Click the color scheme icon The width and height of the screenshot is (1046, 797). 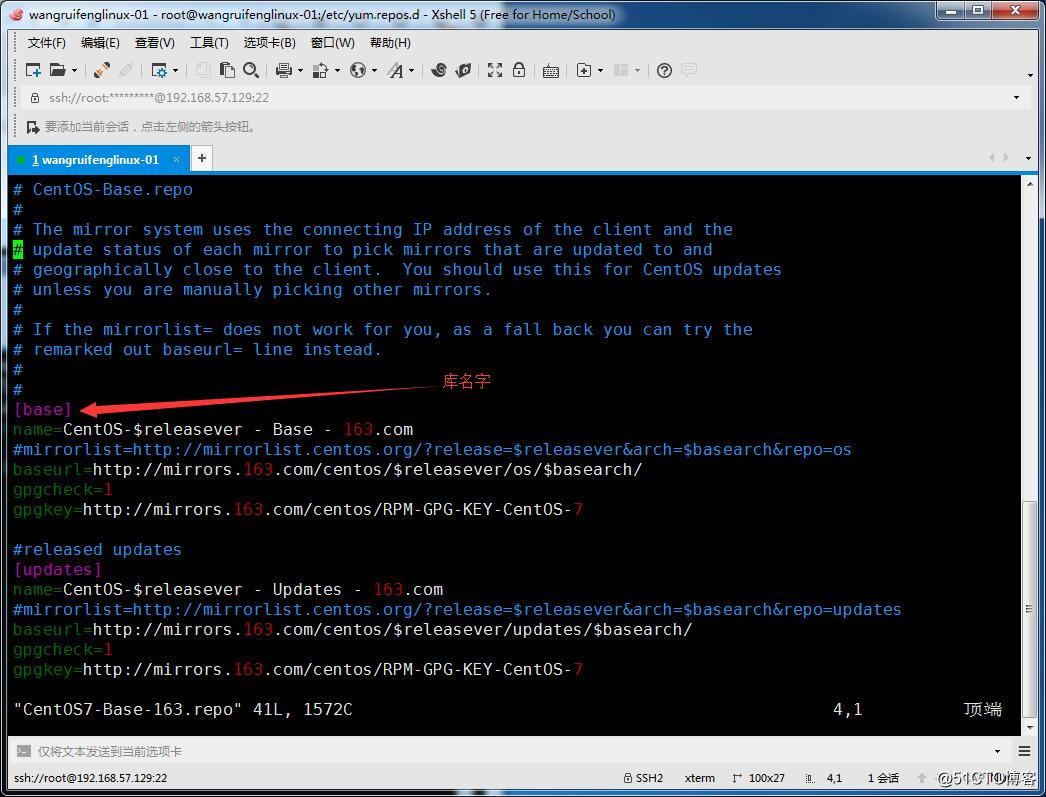point(321,70)
